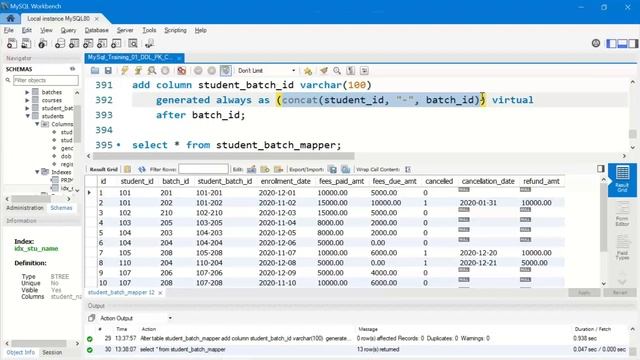This screenshot has width=640, height=360.
Task: Create a new SQL tab icon
Action: tap(12, 43)
